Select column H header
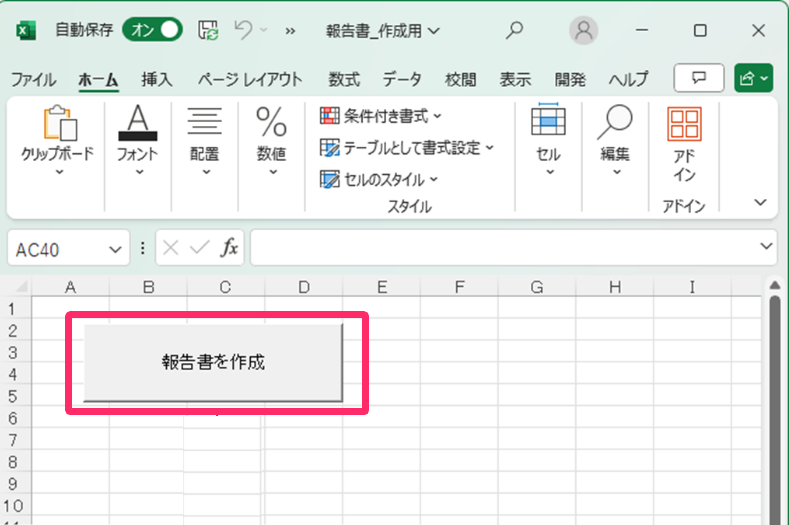 [x=615, y=287]
